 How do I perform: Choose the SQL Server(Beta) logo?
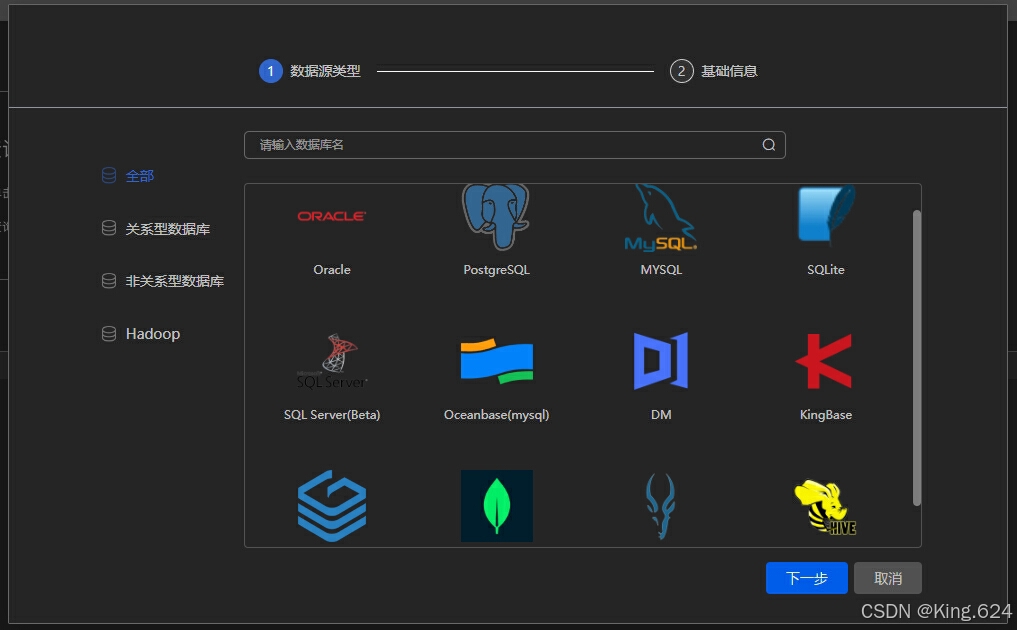tap(331, 361)
